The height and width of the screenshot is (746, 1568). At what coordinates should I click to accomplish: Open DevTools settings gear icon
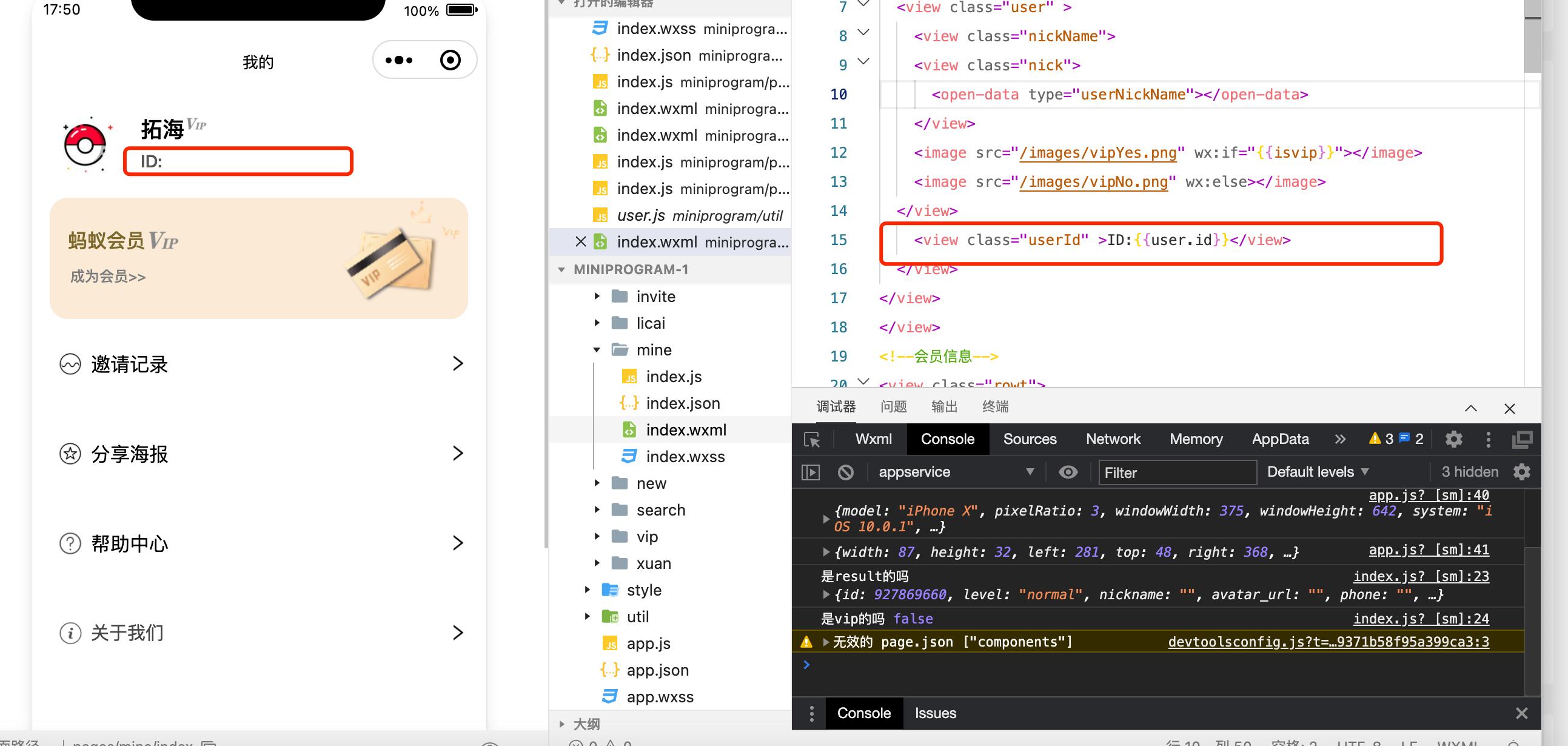click(1454, 439)
